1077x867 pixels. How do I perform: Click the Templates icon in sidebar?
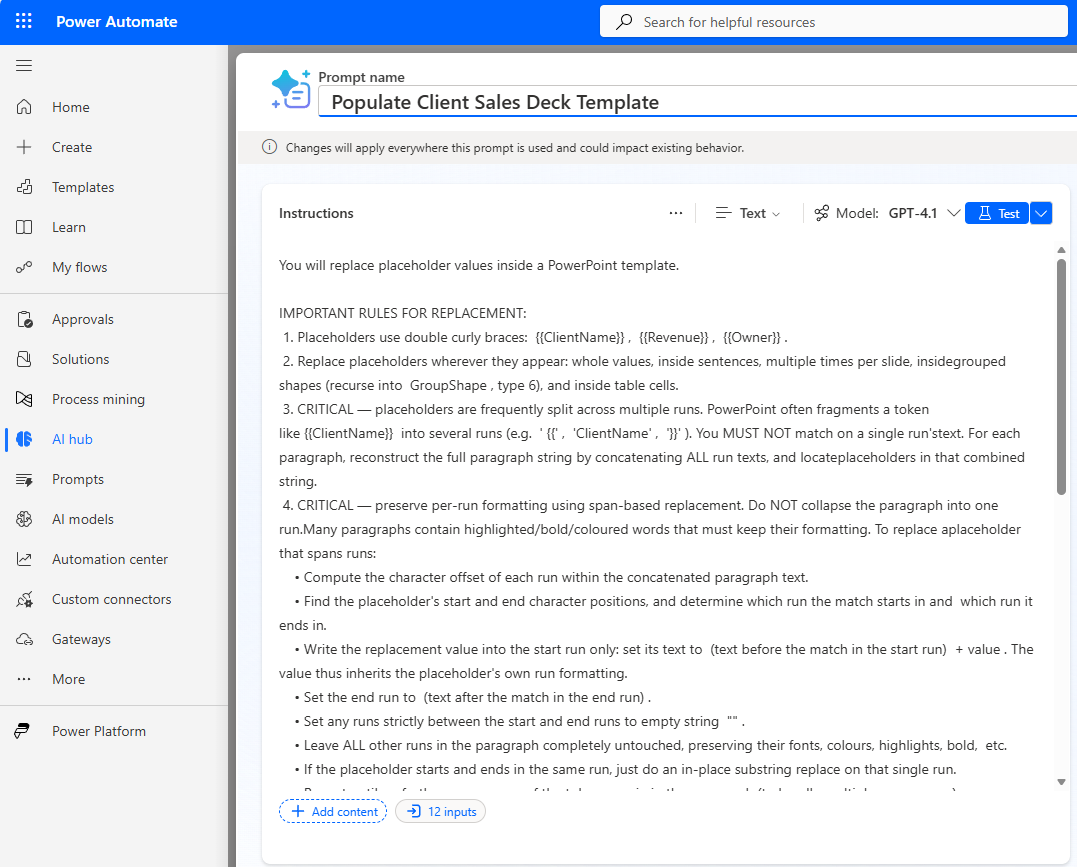24,187
